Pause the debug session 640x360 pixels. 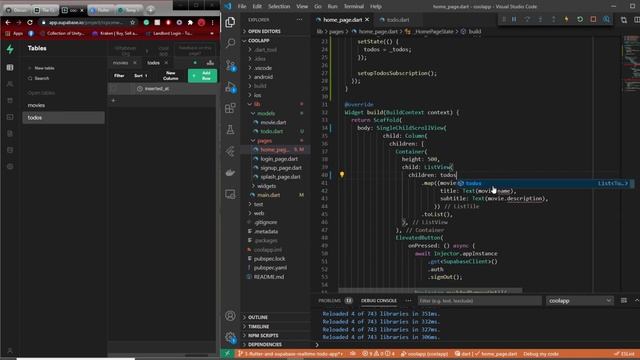(514, 19)
